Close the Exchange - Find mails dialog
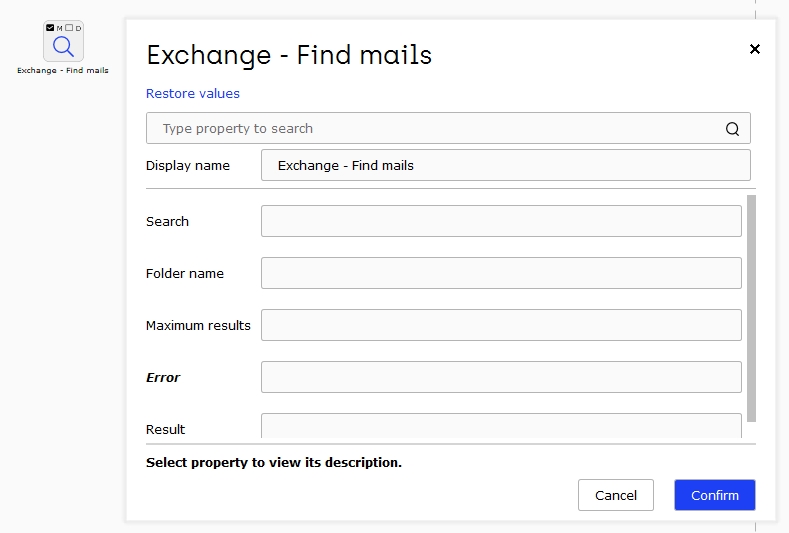The height and width of the screenshot is (533, 789). (x=754, y=49)
